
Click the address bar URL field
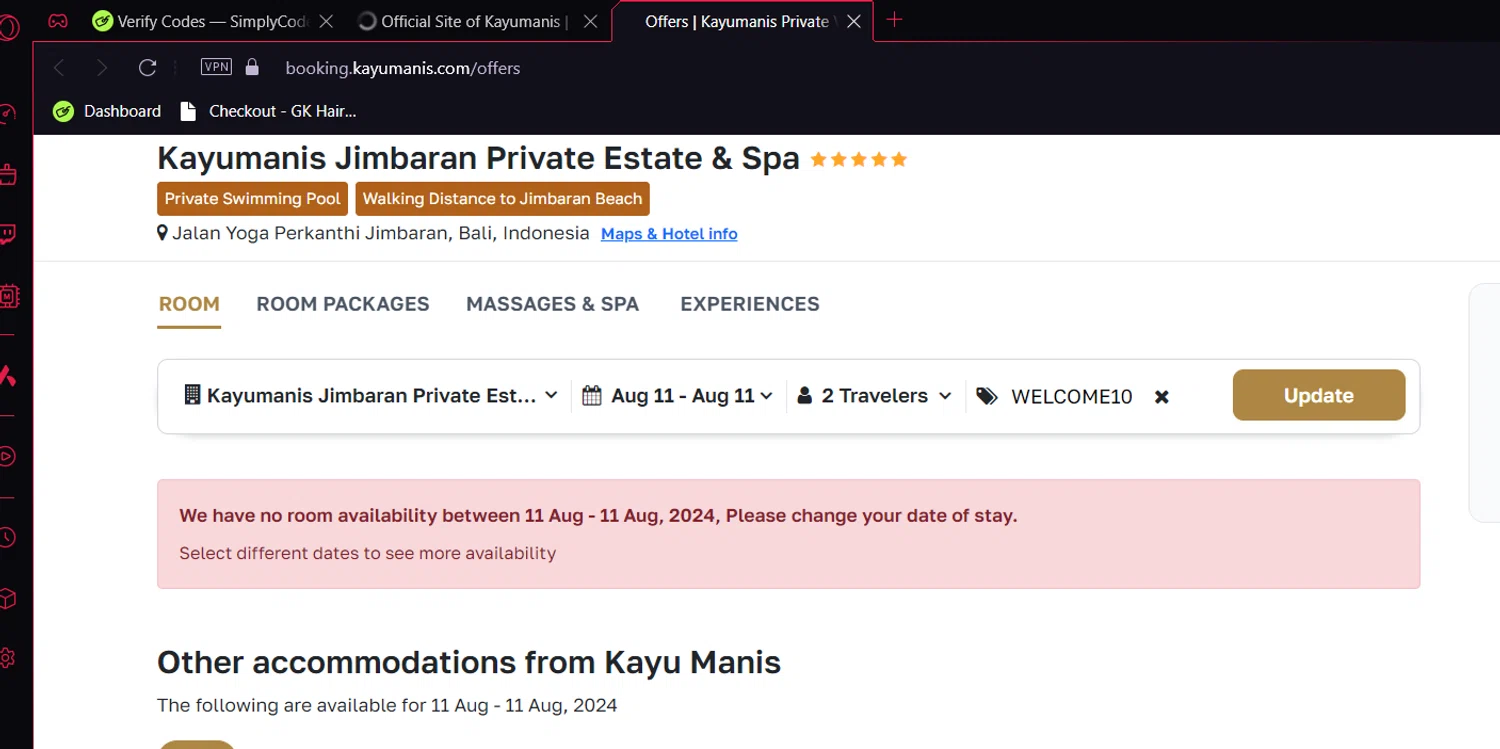[x=402, y=68]
